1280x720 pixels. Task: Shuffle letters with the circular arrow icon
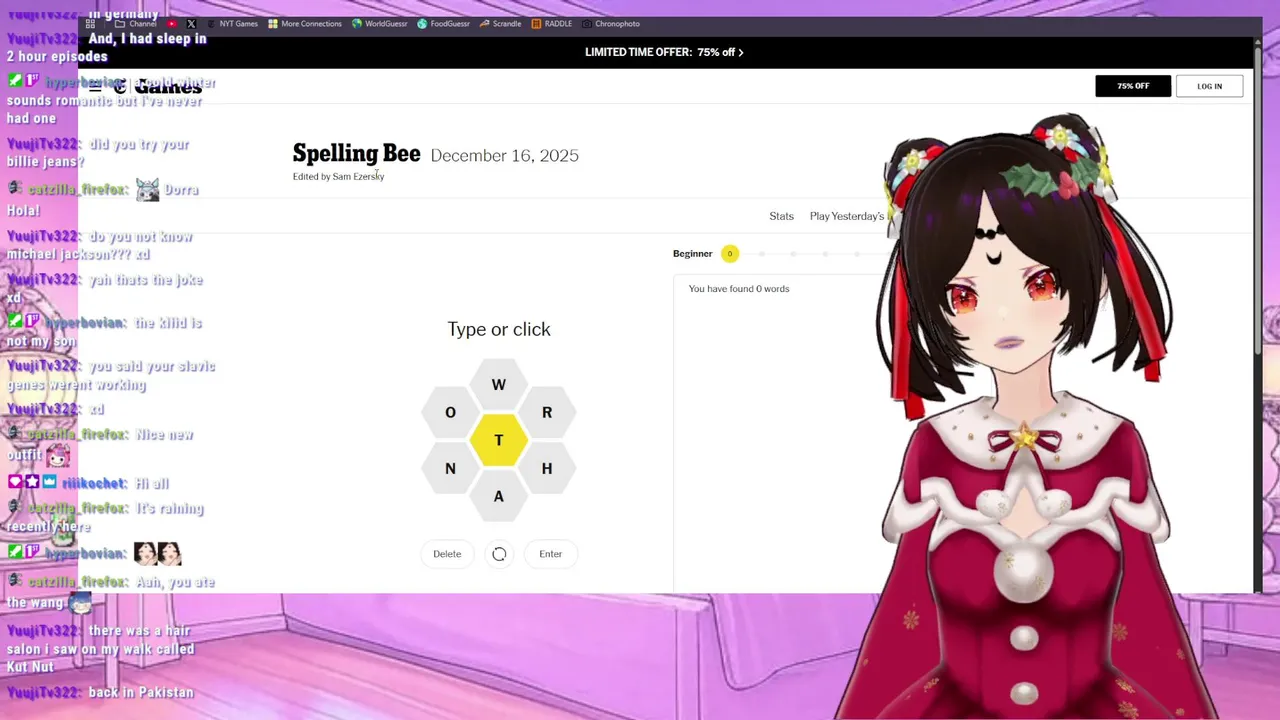(499, 554)
